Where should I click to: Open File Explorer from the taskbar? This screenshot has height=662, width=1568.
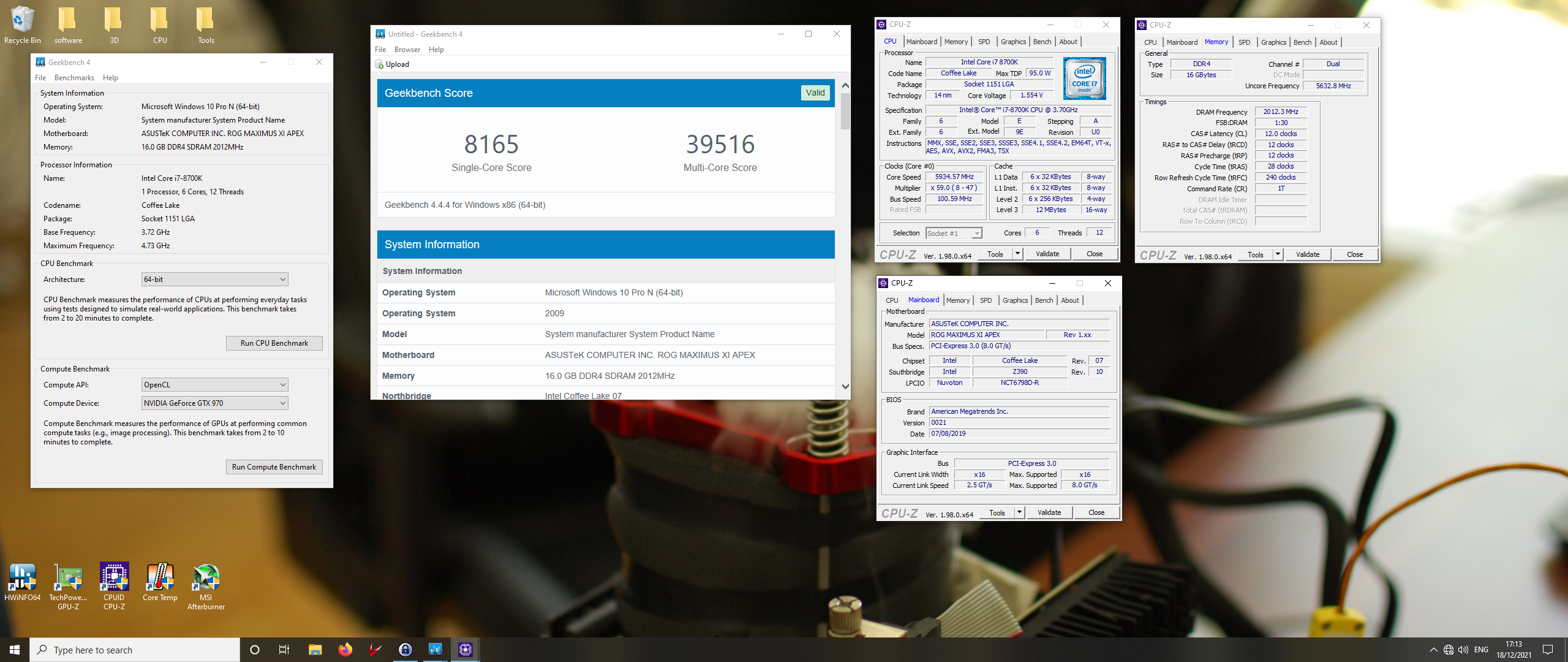315,650
